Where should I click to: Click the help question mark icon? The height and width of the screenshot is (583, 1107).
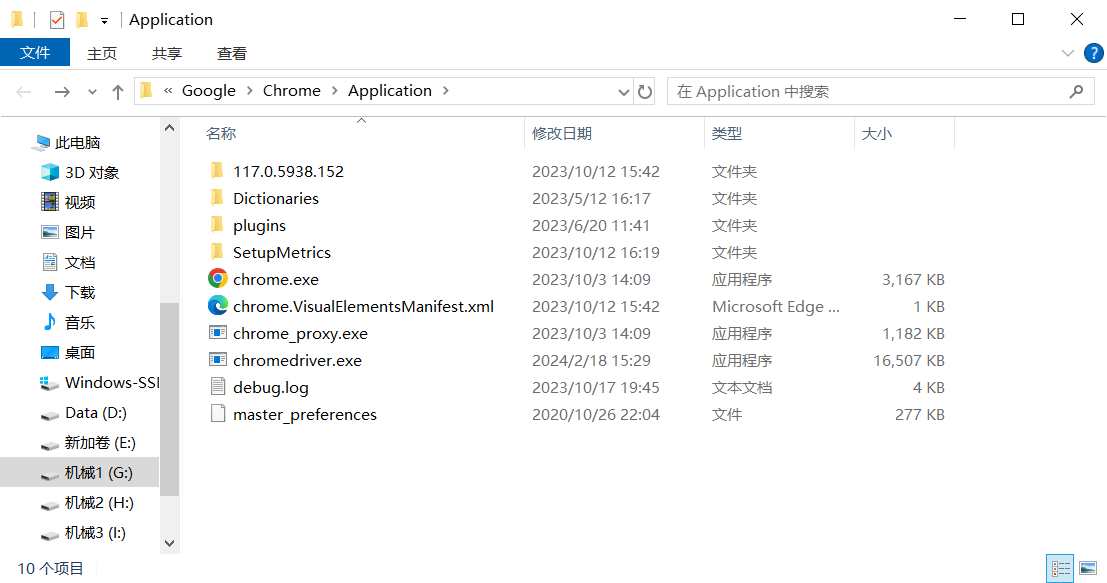1094,53
